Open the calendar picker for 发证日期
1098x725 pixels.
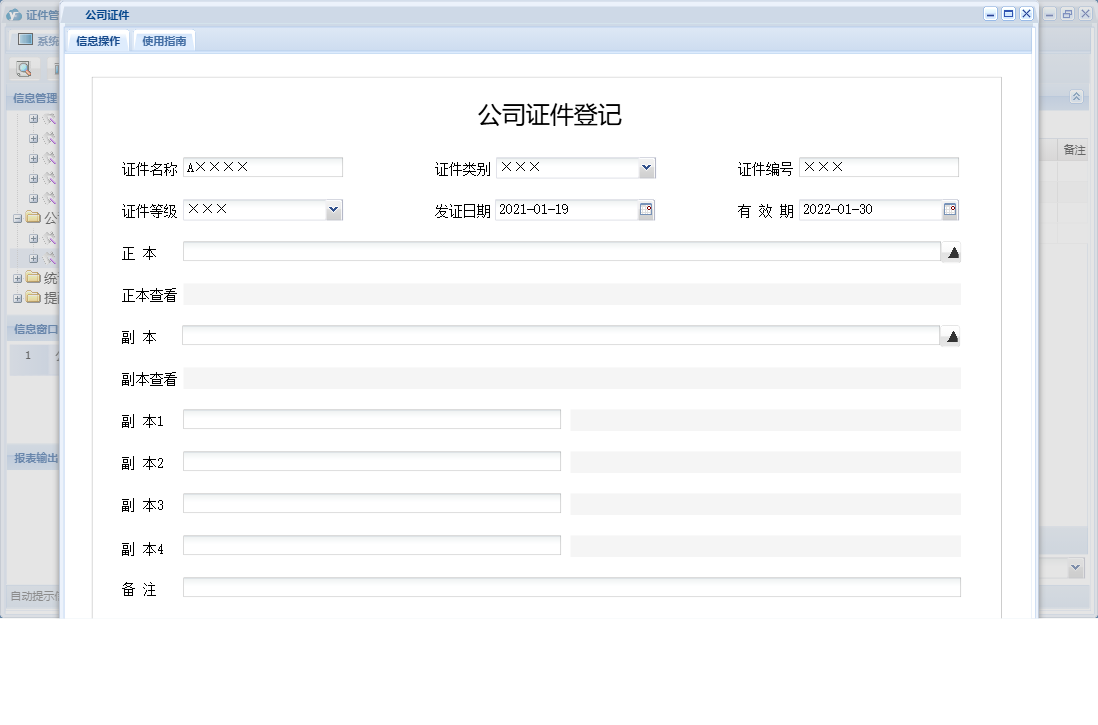click(647, 209)
